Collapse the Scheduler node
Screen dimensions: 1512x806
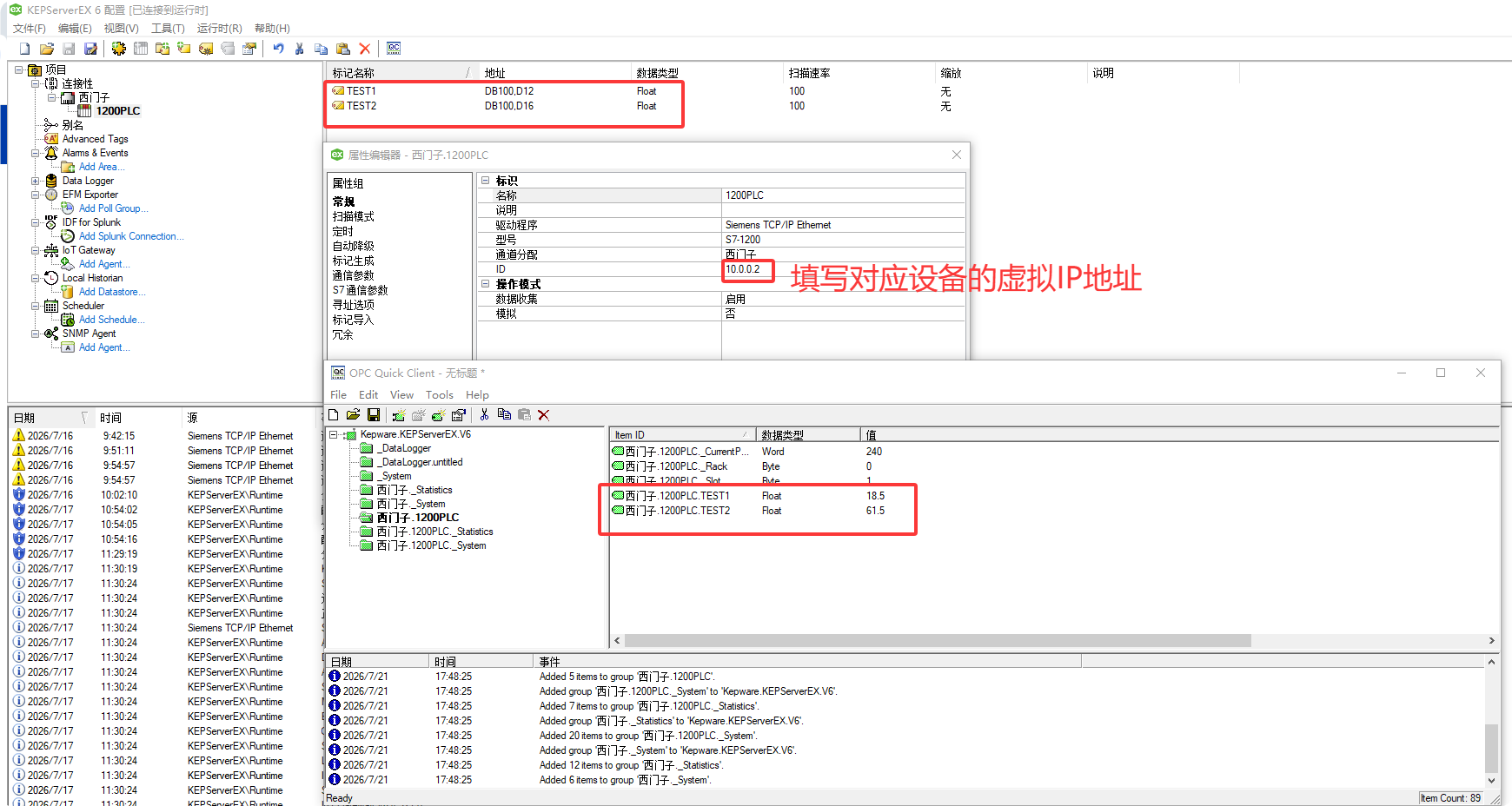[36, 307]
